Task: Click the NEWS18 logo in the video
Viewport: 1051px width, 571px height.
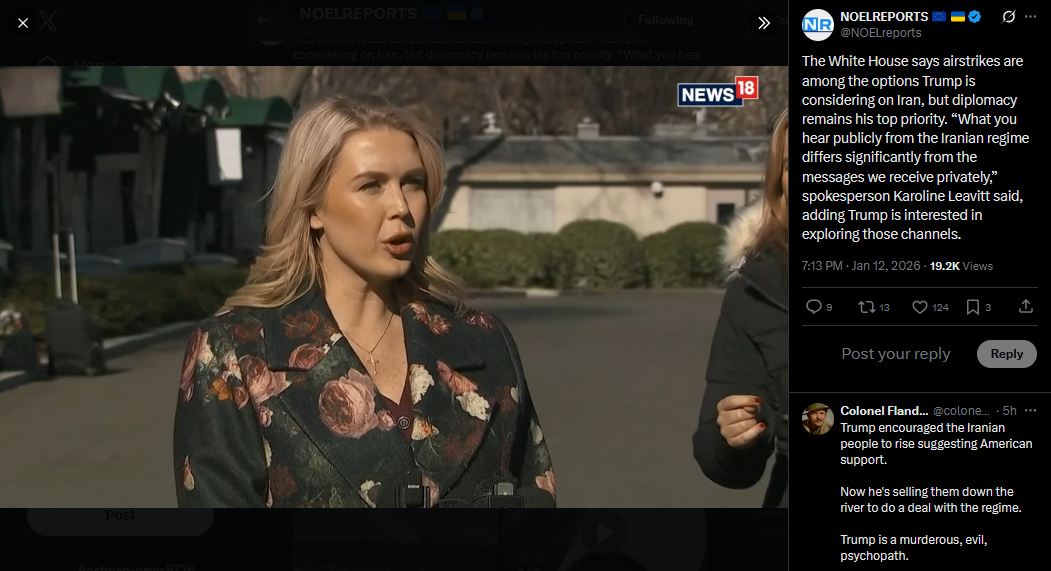Action: [717, 92]
